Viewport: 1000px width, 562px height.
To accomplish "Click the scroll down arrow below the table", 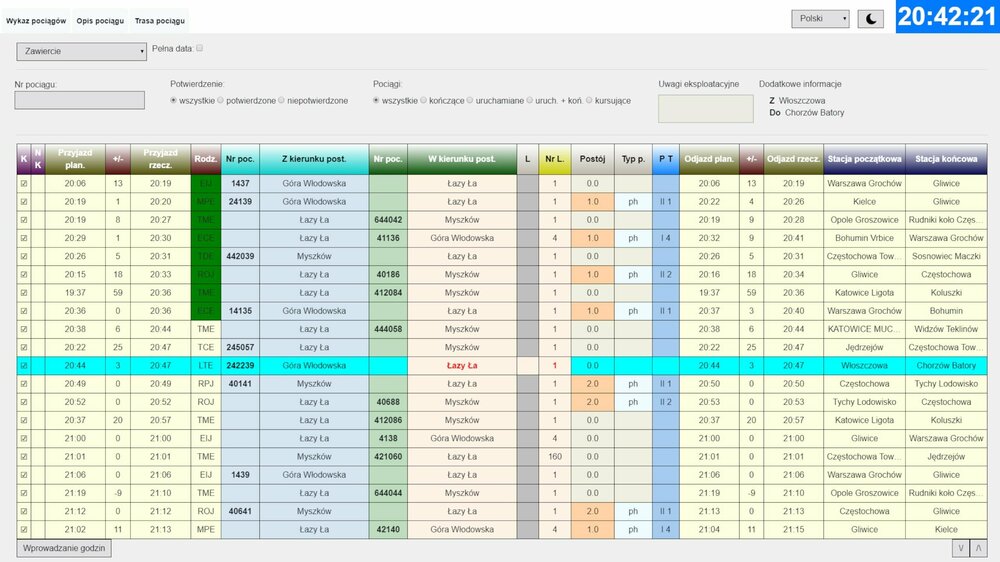I will click(x=961, y=548).
